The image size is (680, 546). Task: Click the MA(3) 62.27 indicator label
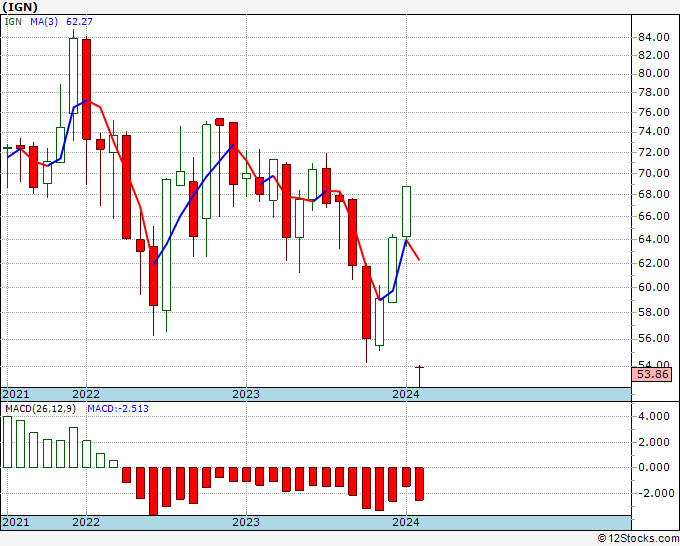[61, 21]
